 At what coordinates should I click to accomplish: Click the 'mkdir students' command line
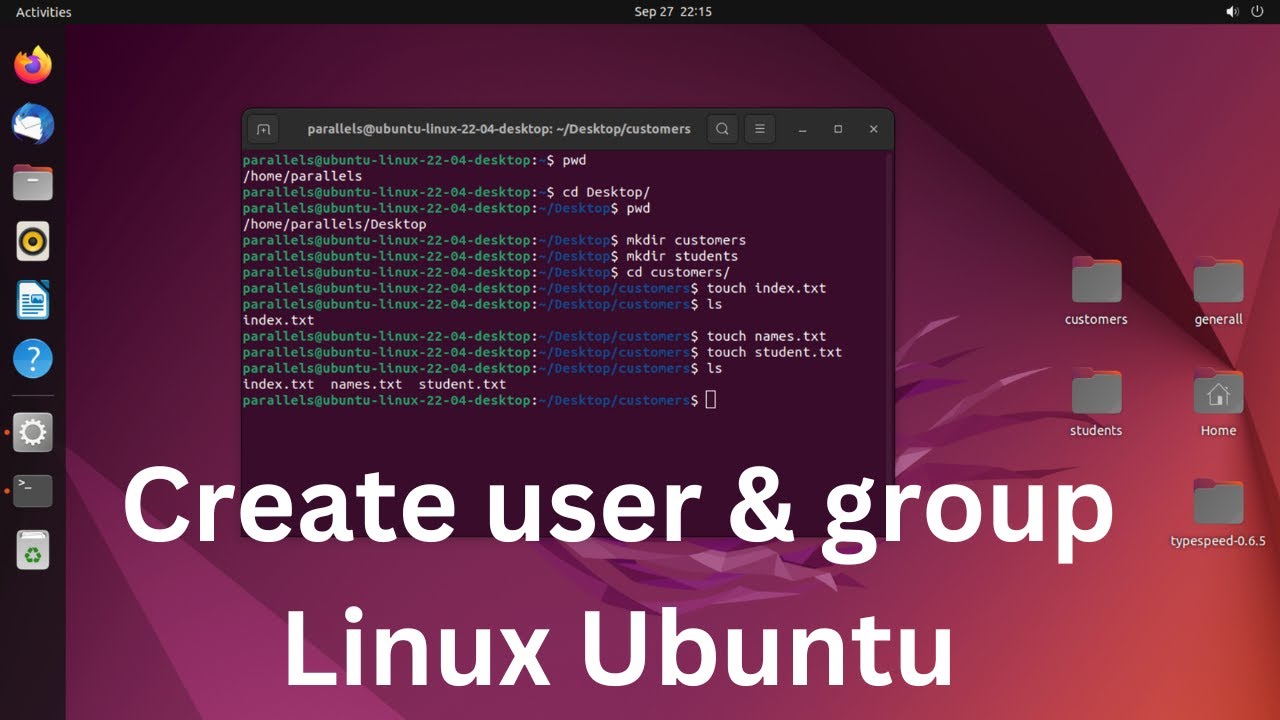(490, 256)
